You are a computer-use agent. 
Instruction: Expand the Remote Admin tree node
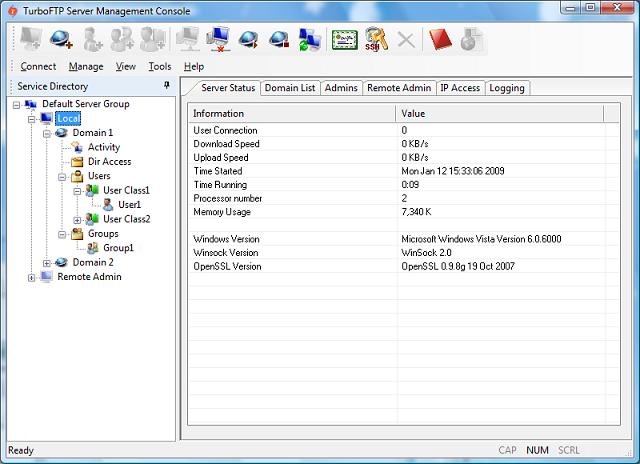pos(32,277)
